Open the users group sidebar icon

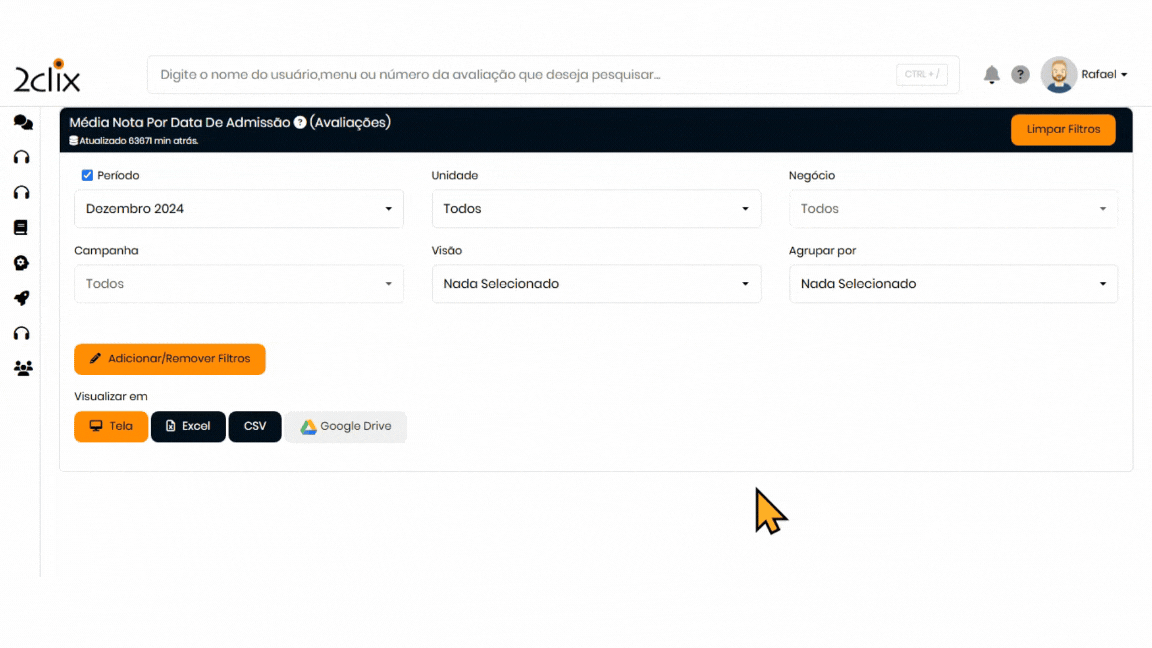[22, 368]
